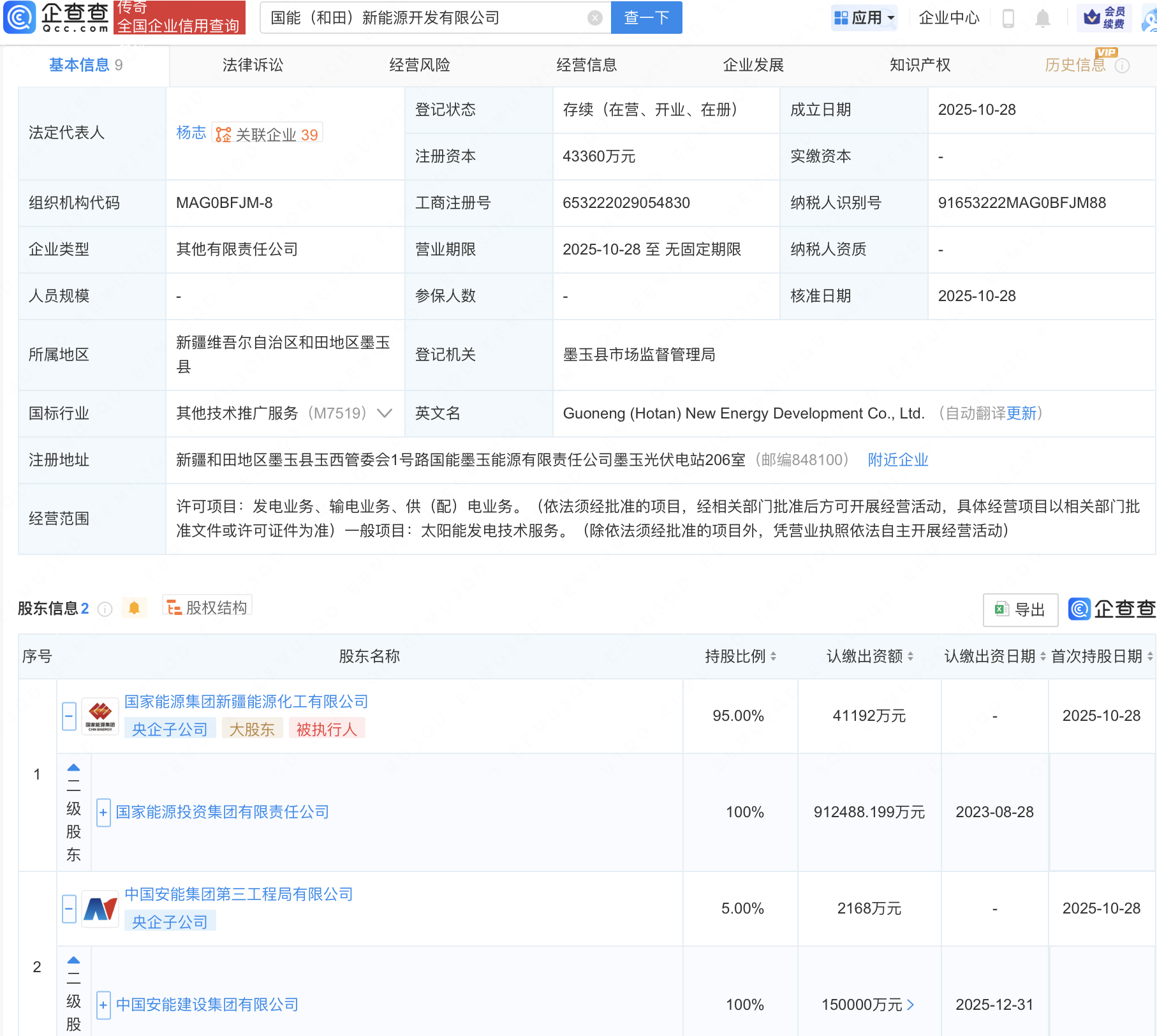This screenshot has width=1157, height=1036.
Task: Open the notification bell in the top bar
Action: pos(1043,18)
